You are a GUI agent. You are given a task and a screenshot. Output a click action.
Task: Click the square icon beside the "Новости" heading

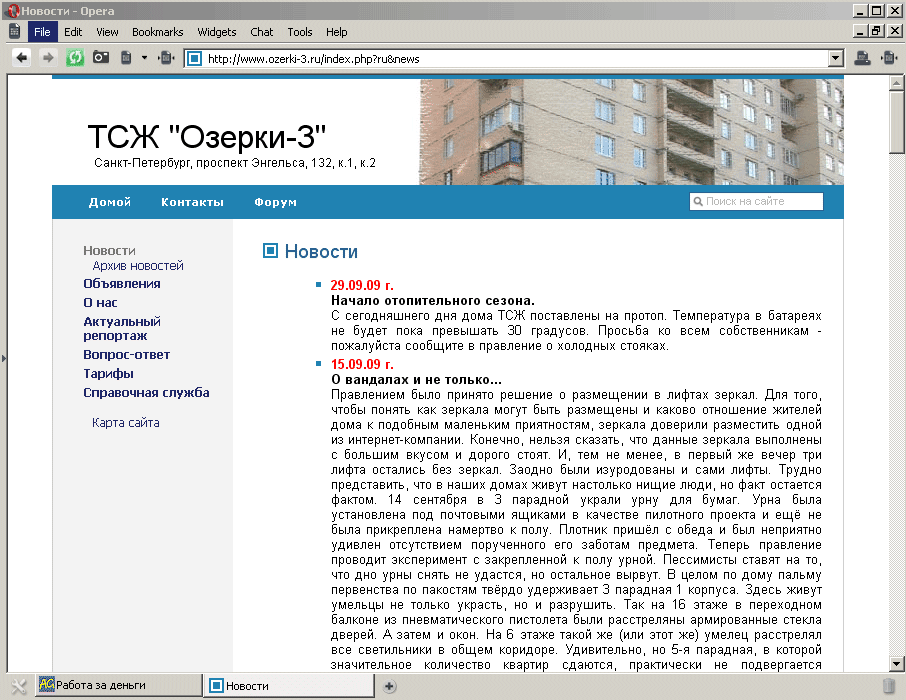click(x=270, y=250)
